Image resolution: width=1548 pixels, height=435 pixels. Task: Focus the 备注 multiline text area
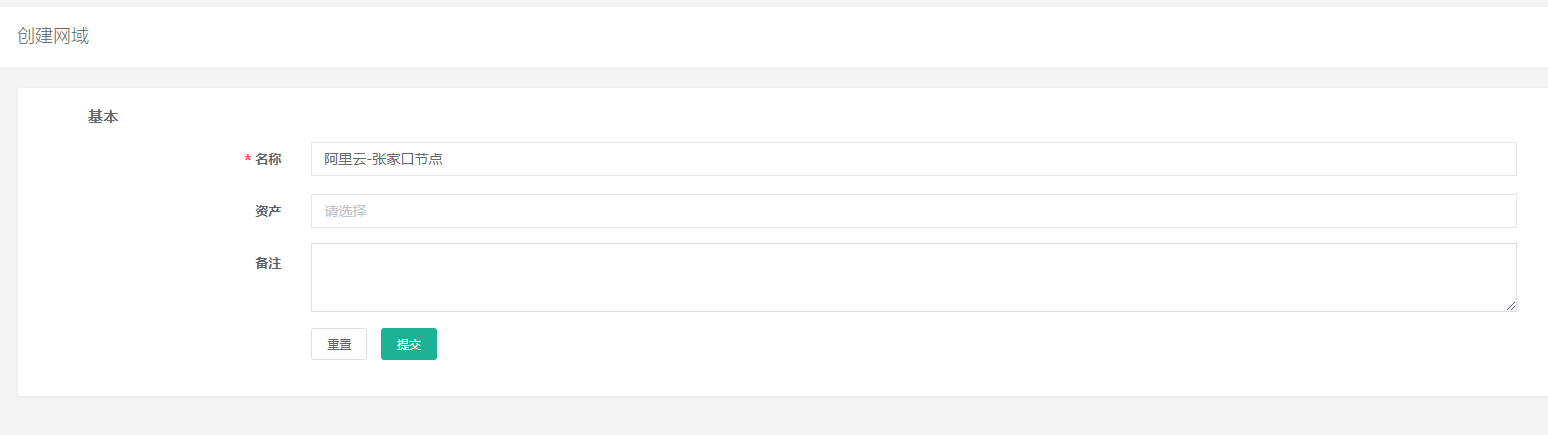pos(912,277)
